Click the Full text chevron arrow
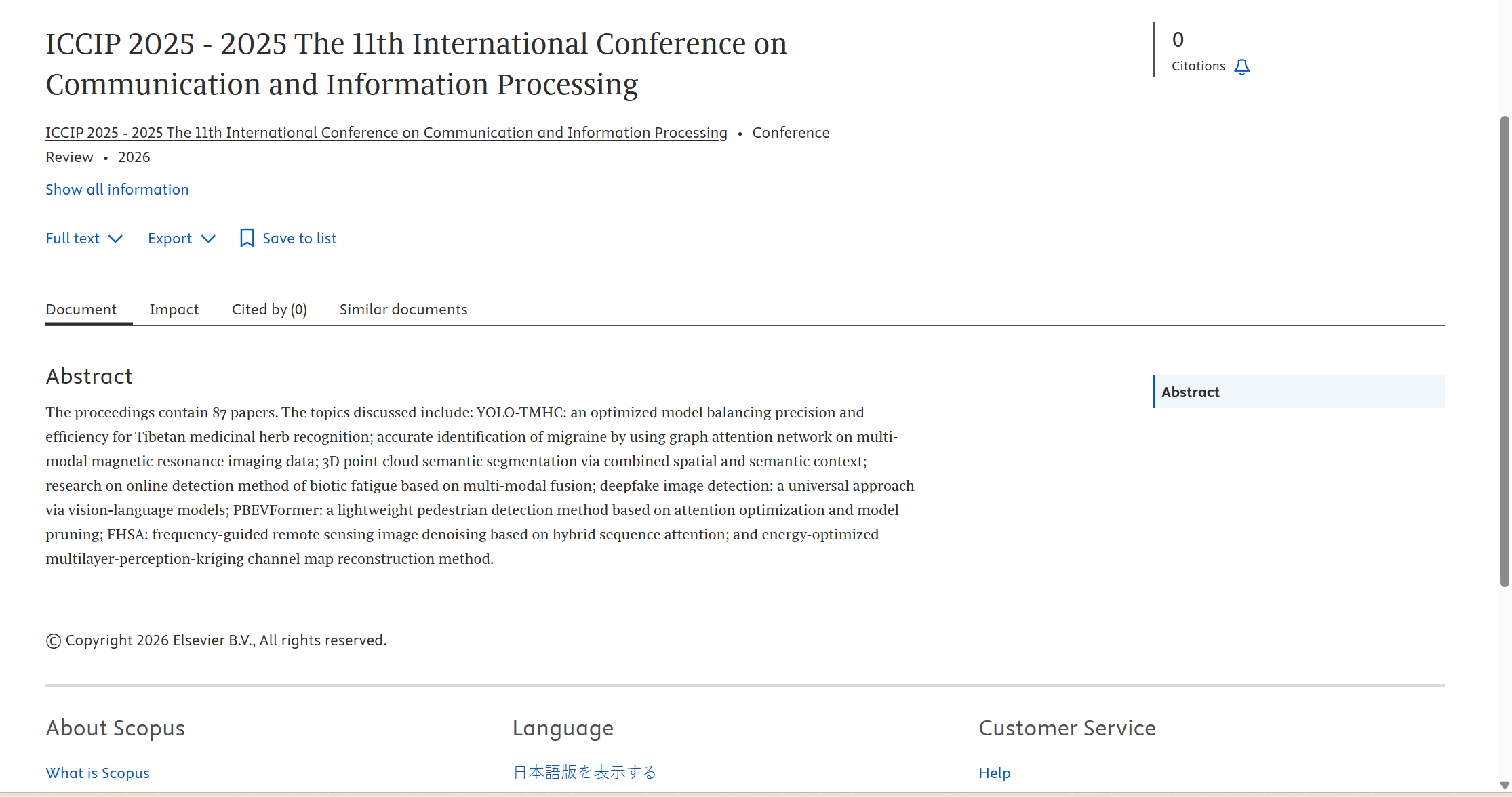1512x797 pixels. click(115, 239)
